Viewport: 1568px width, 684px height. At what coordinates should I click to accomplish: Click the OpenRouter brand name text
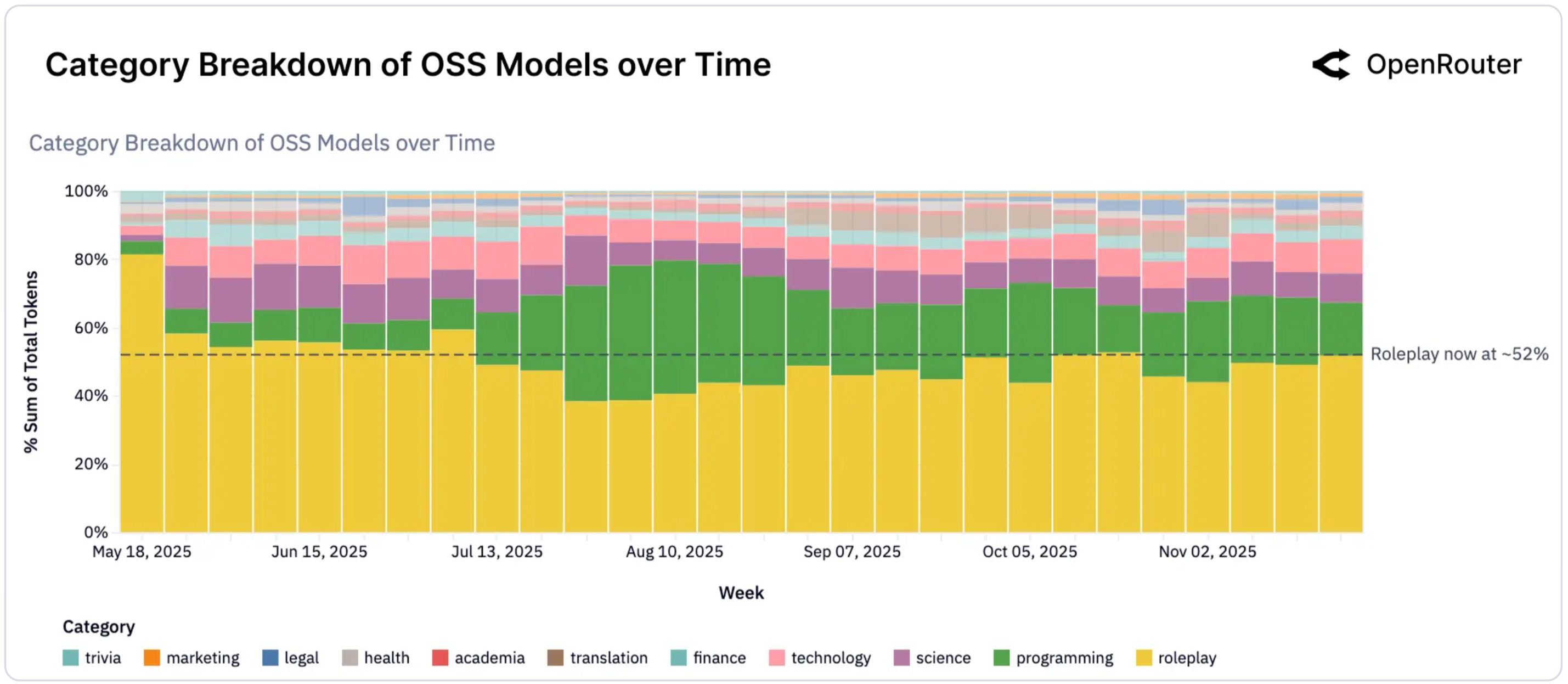coord(1444,65)
